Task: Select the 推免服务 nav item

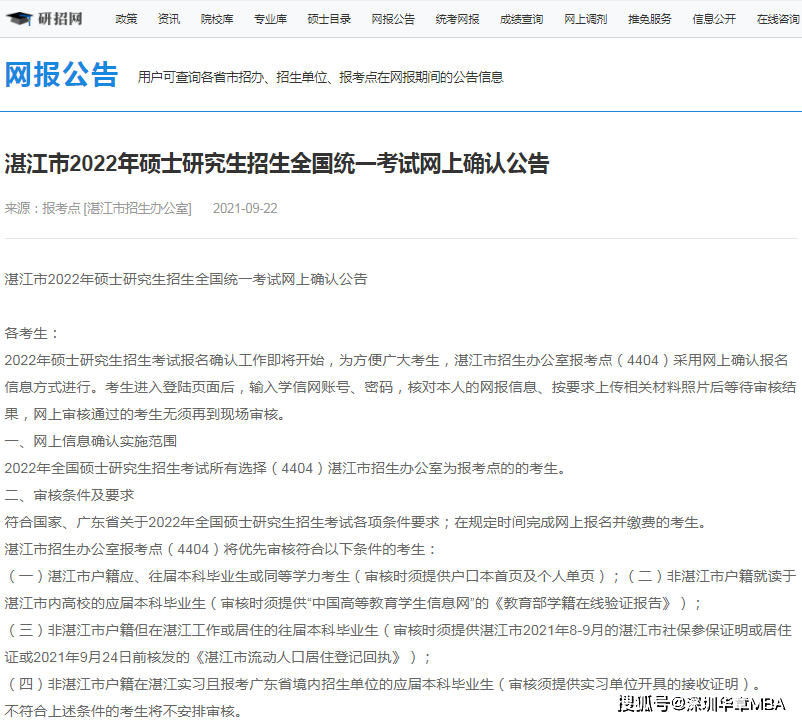Action: click(x=649, y=19)
